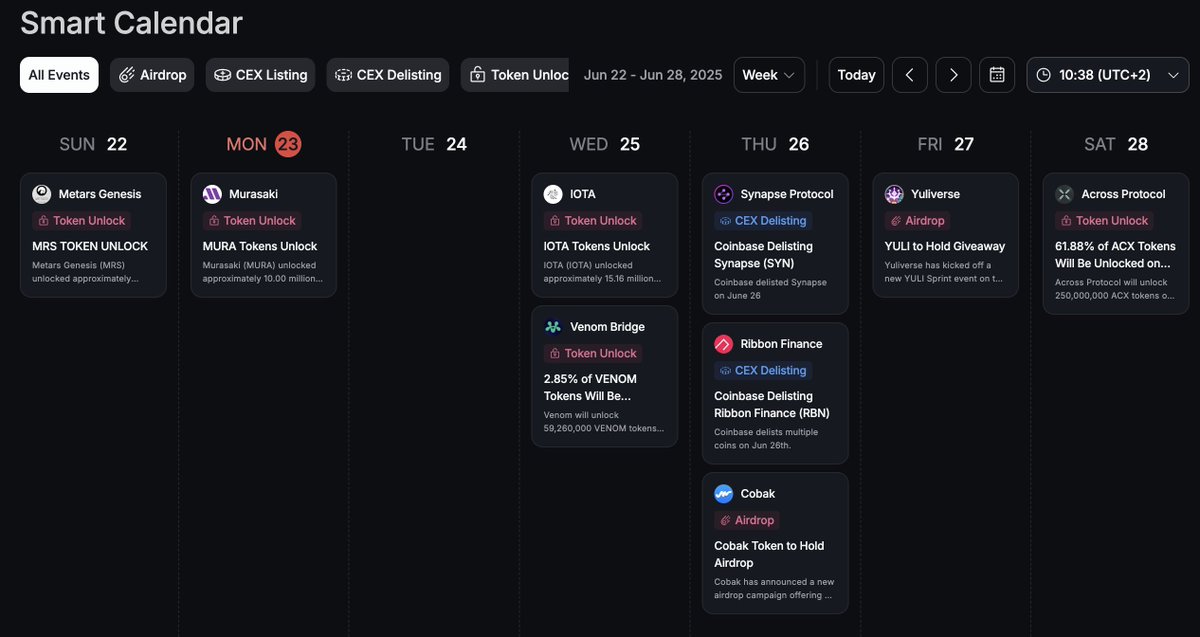Click 'Venom will unlock 59,260,000 VENOM' description

click(604, 421)
